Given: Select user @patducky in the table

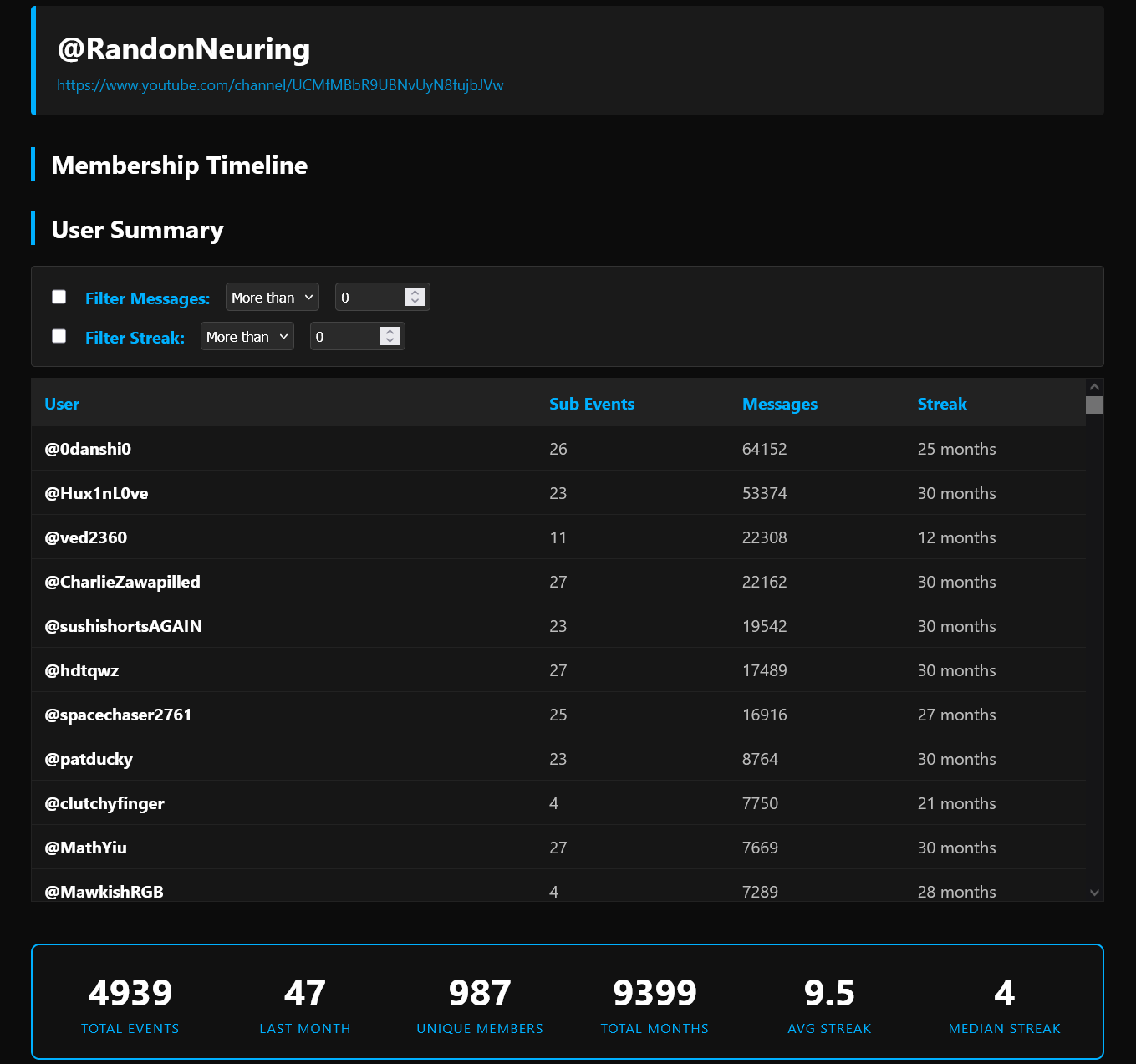Looking at the screenshot, I should point(89,759).
